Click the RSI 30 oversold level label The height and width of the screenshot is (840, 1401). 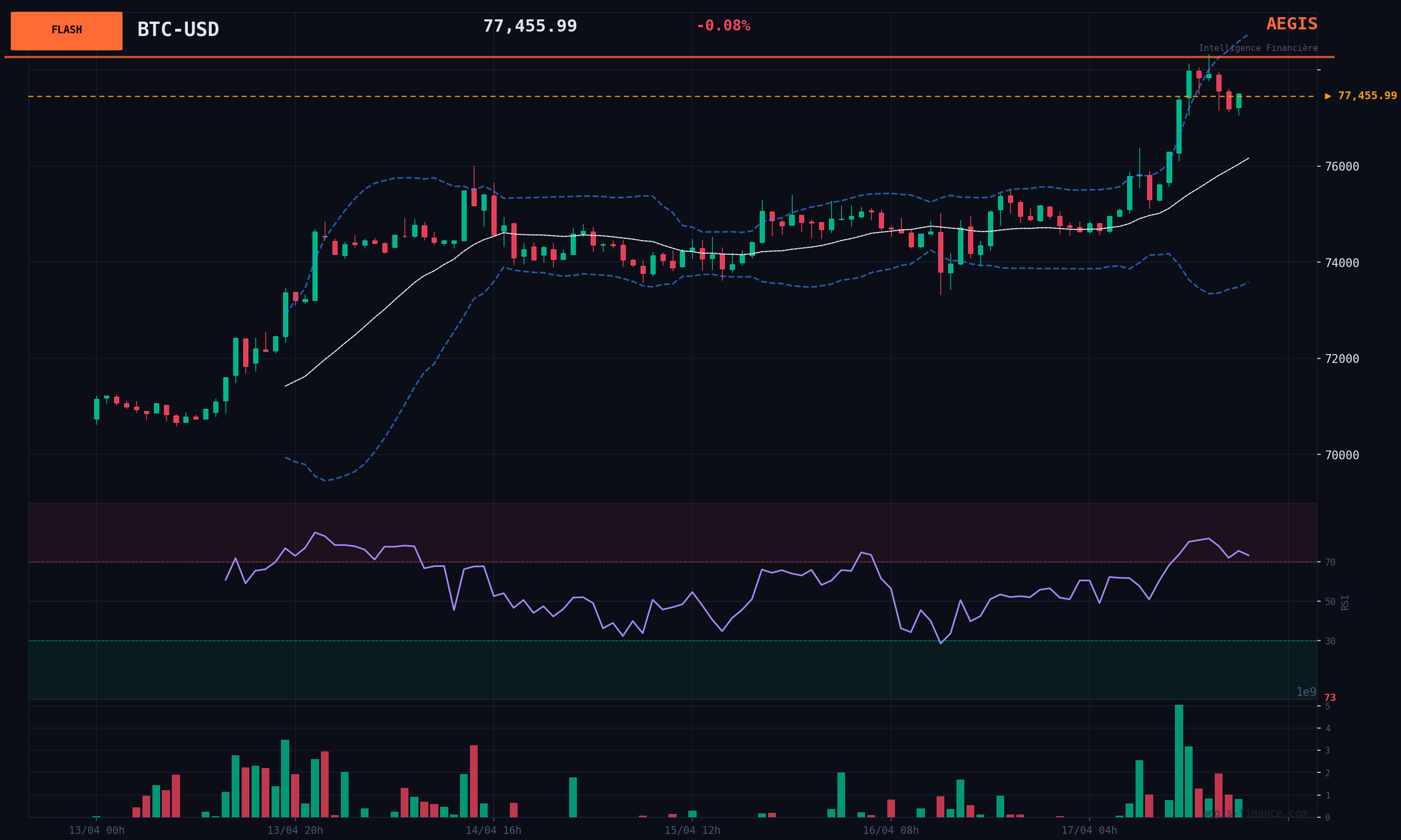[x=1330, y=641]
